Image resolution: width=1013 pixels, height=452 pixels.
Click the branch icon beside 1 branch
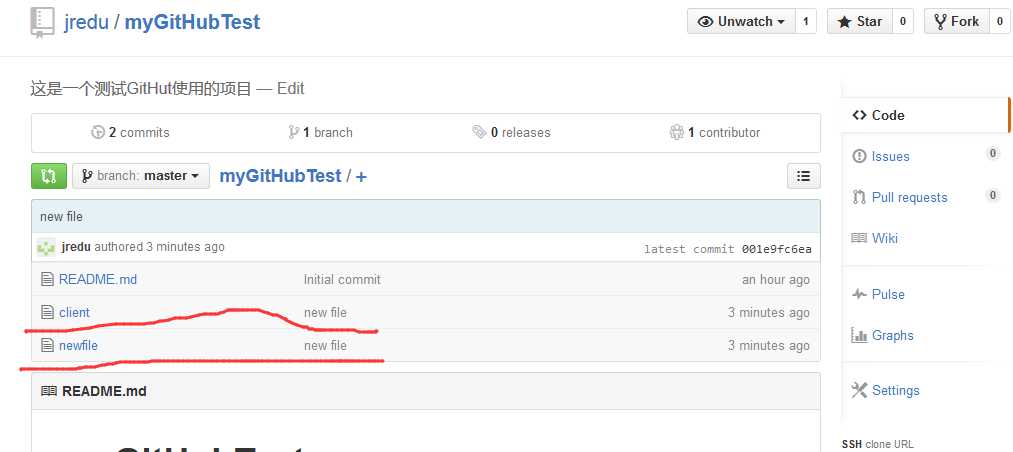pyautogui.click(x=293, y=132)
